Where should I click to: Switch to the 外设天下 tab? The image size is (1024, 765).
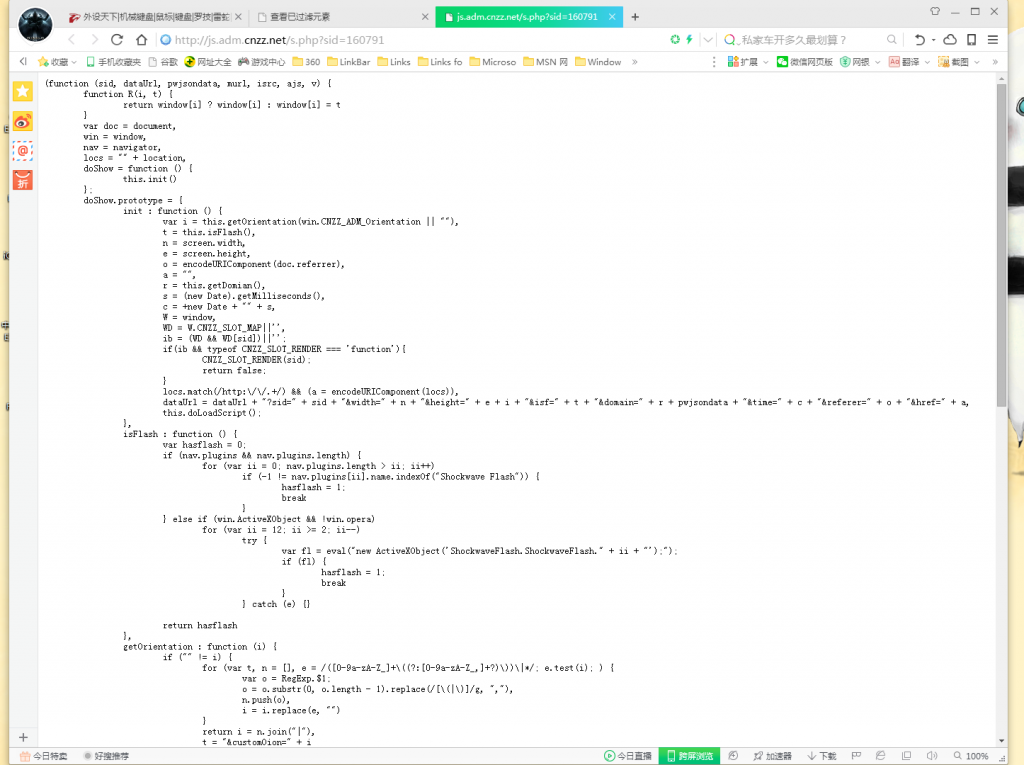coord(155,17)
